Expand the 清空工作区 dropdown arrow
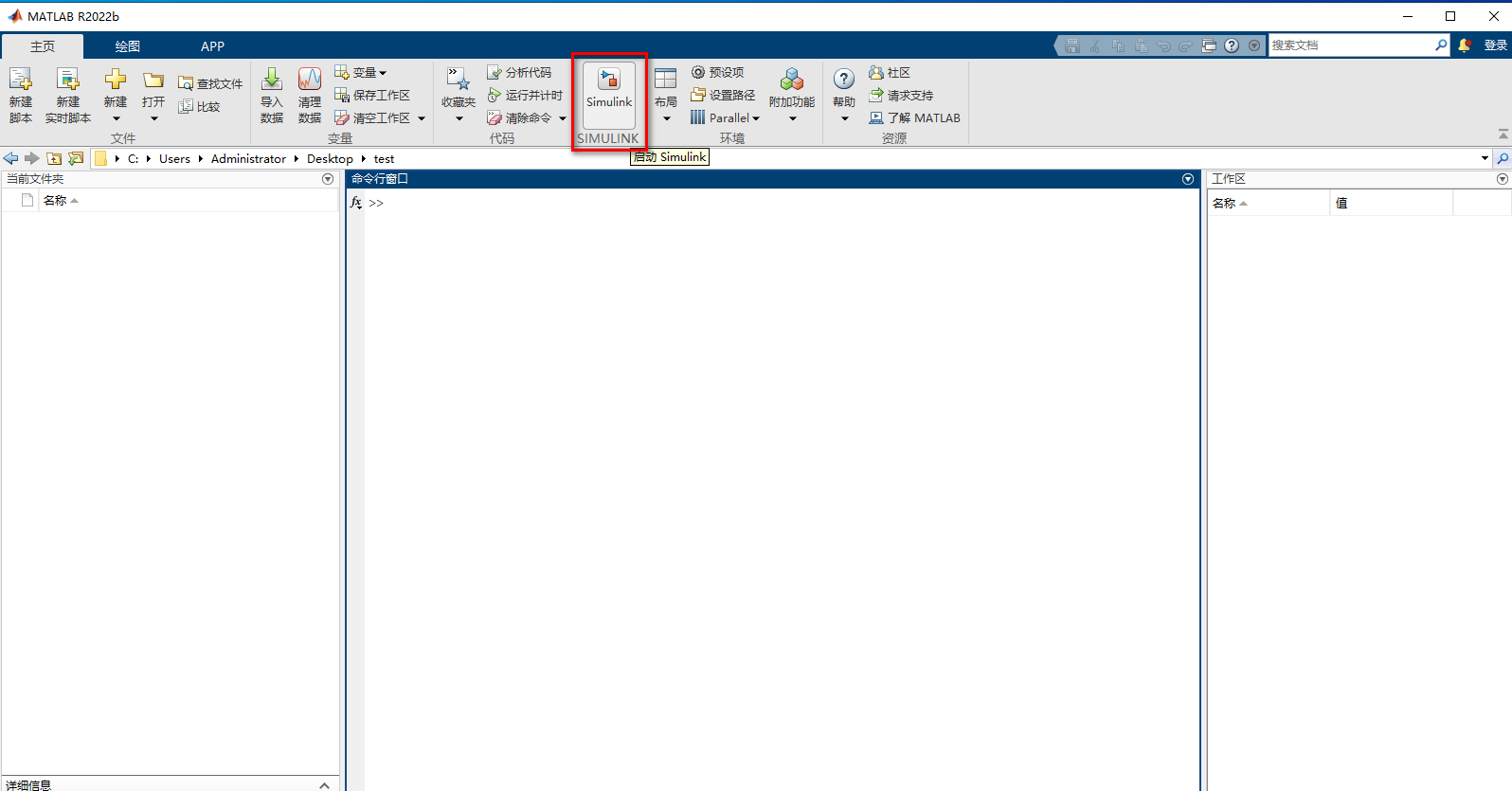Viewport: 1512px width, 791px height. click(422, 119)
